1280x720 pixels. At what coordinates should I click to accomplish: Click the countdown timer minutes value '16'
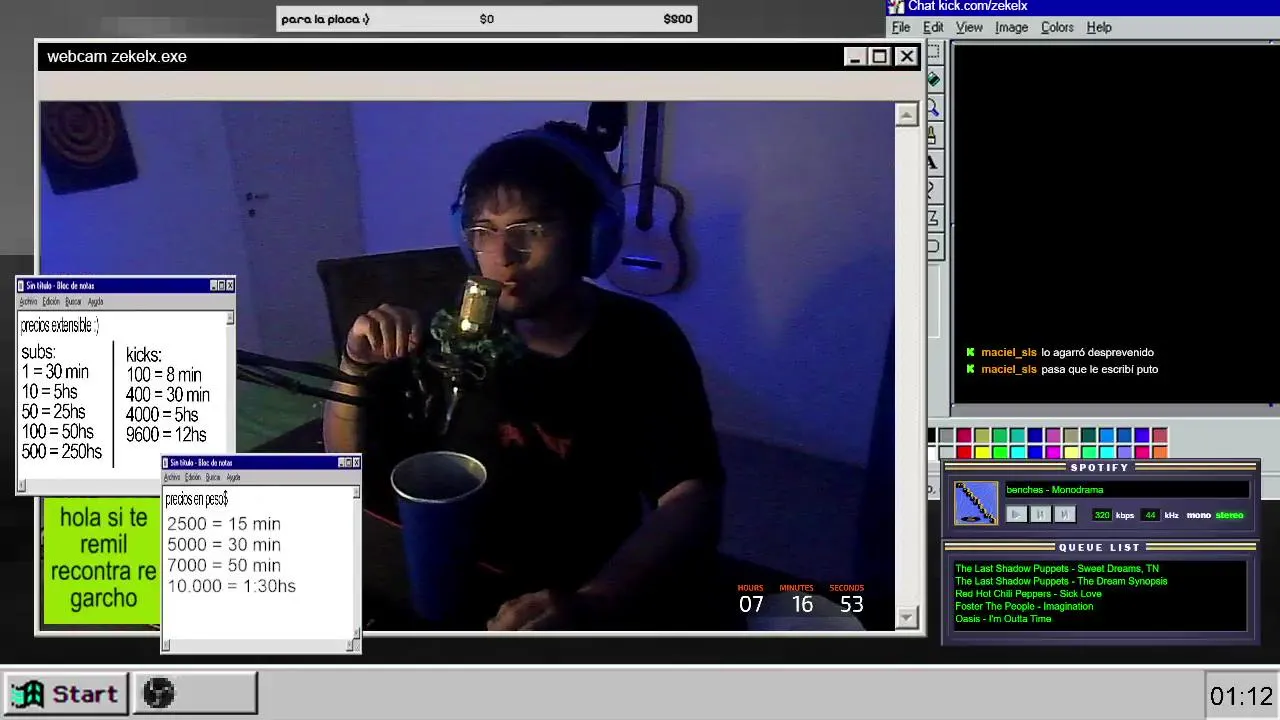[802, 604]
